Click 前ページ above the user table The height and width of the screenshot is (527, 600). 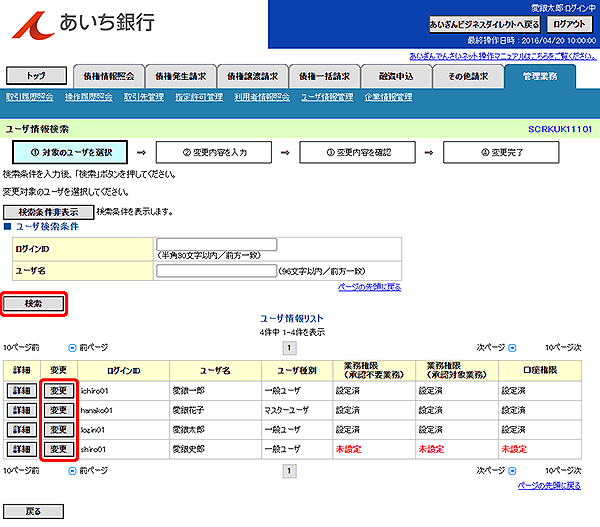pyautogui.click(x=94, y=348)
